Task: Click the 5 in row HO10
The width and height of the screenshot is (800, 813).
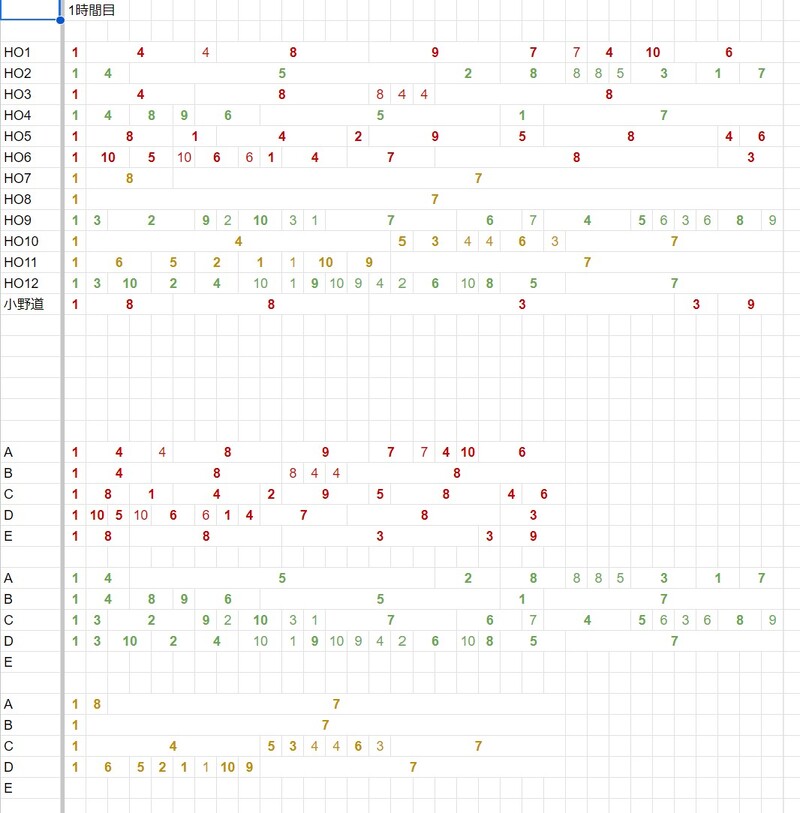Action: 402,241
